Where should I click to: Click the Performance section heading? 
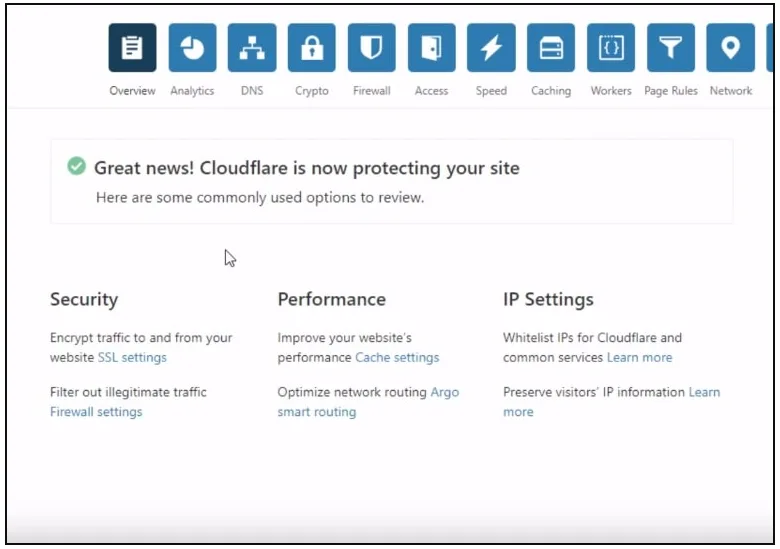(x=332, y=299)
